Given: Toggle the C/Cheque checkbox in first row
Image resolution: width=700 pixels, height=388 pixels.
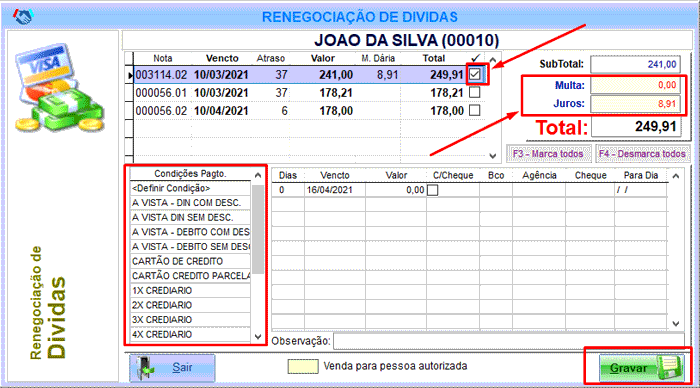Looking at the screenshot, I should coord(432,190).
